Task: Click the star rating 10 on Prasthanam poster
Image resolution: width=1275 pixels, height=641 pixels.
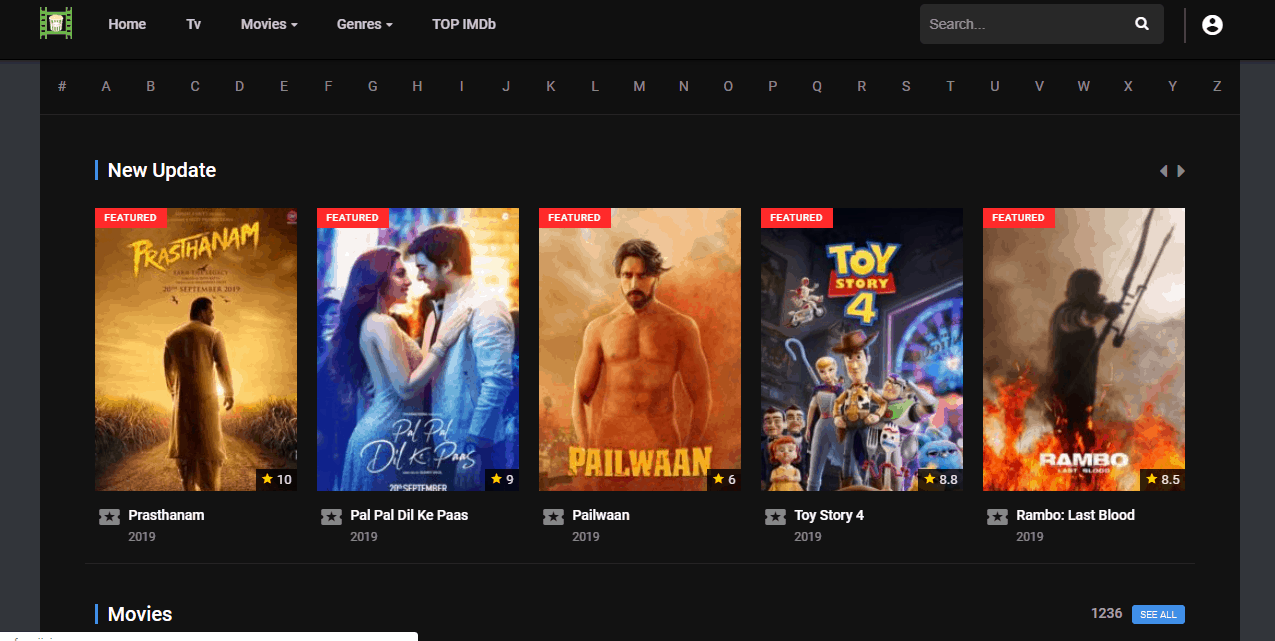Action: pos(276,479)
